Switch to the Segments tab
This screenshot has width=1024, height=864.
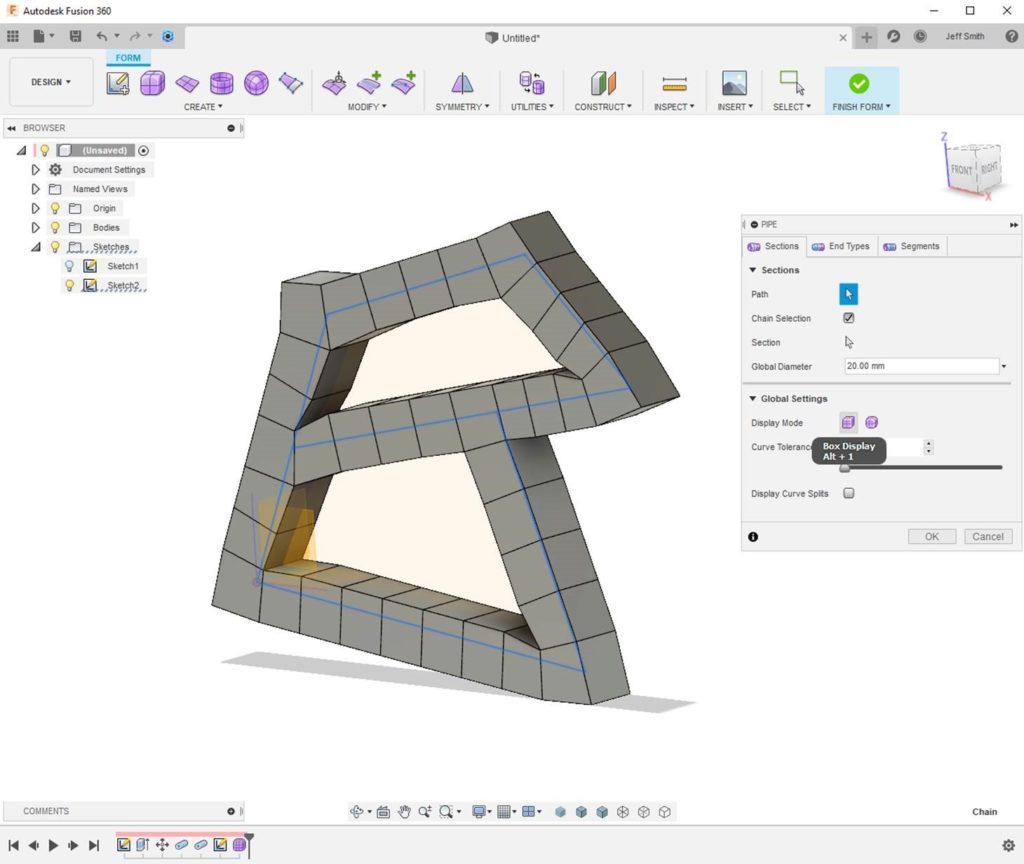pyautogui.click(x=911, y=246)
